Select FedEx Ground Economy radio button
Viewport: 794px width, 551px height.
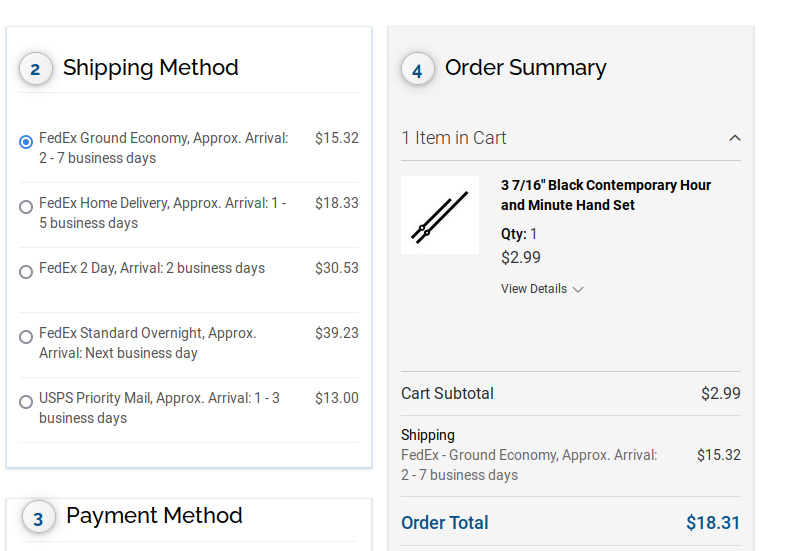[26, 142]
